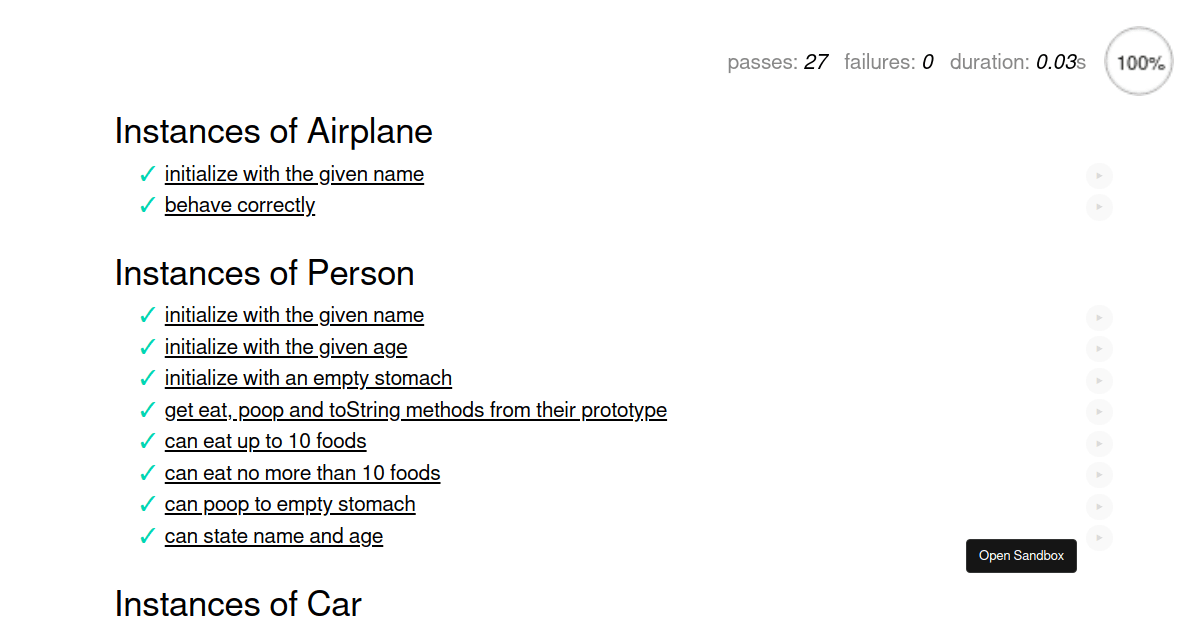Expand "initialize with an empty stomach" test
The height and width of the screenshot is (630, 1200).
click(x=308, y=378)
